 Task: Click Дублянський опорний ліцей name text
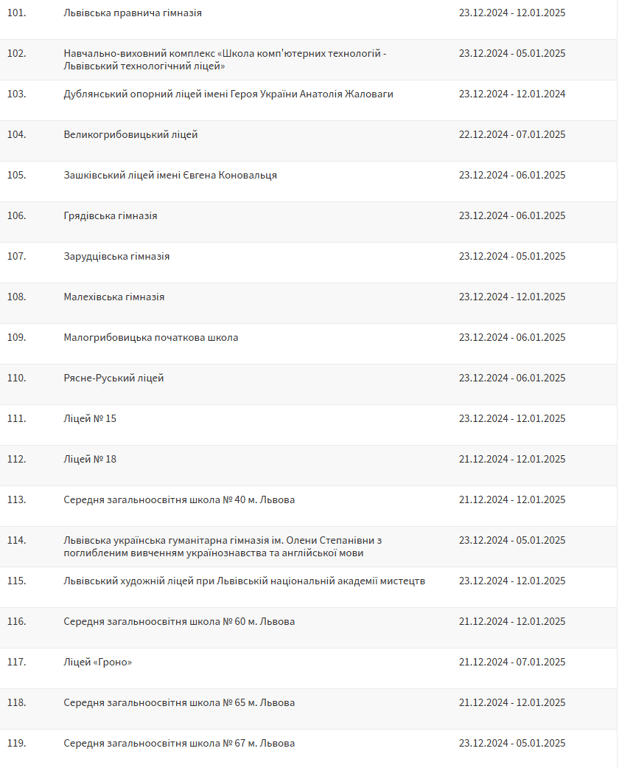click(228, 94)
